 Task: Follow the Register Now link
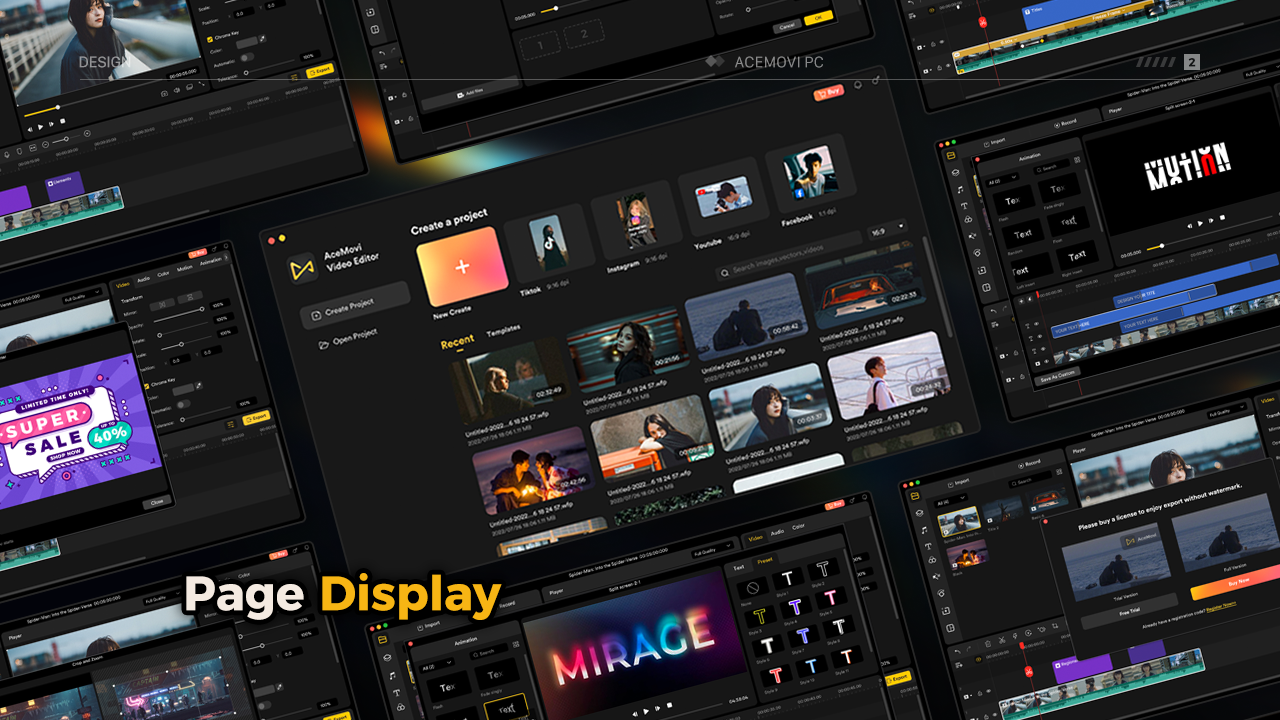1221,606
